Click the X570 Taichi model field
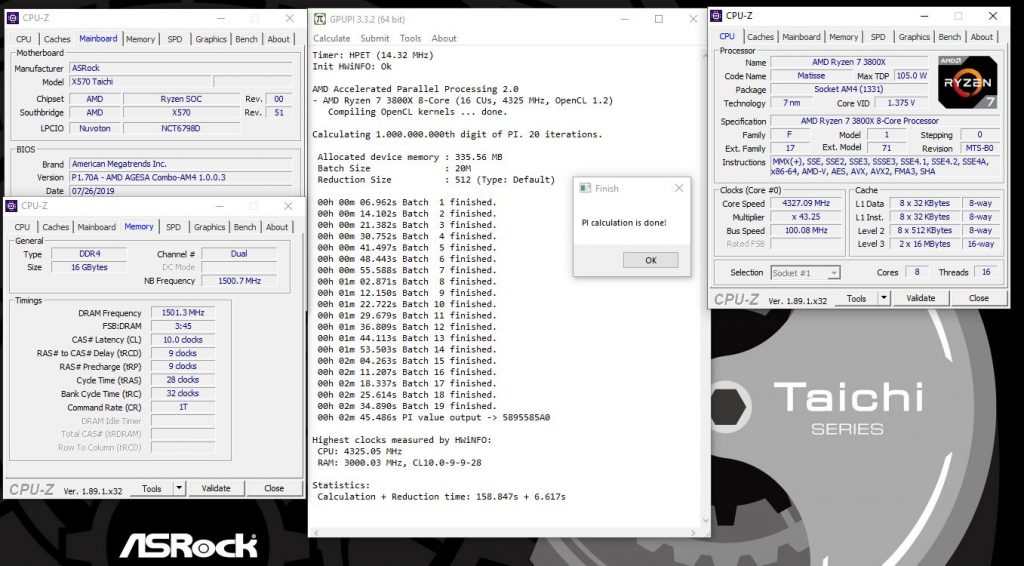Image resolution: width=1024 pixels, height=566 pixels. (x=140, y=82)
